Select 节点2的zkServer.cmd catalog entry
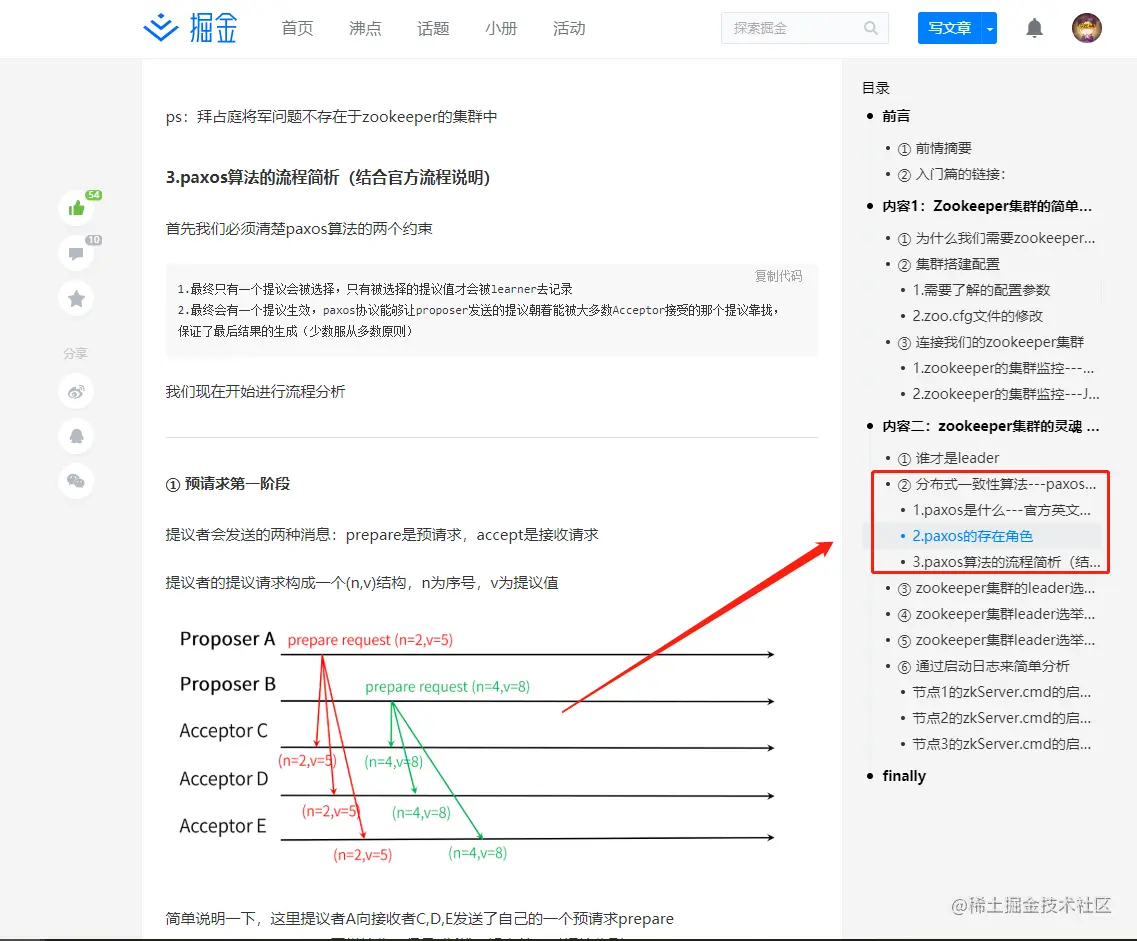Viewport: 1137px width, 941px height. pyautogui.click(x=1001, y=718)
